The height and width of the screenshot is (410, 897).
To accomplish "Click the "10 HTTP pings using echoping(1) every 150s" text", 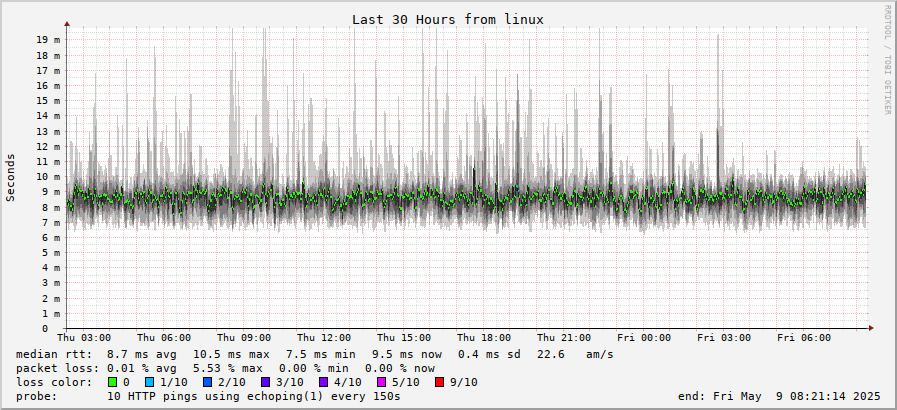I will coord(254,396).
